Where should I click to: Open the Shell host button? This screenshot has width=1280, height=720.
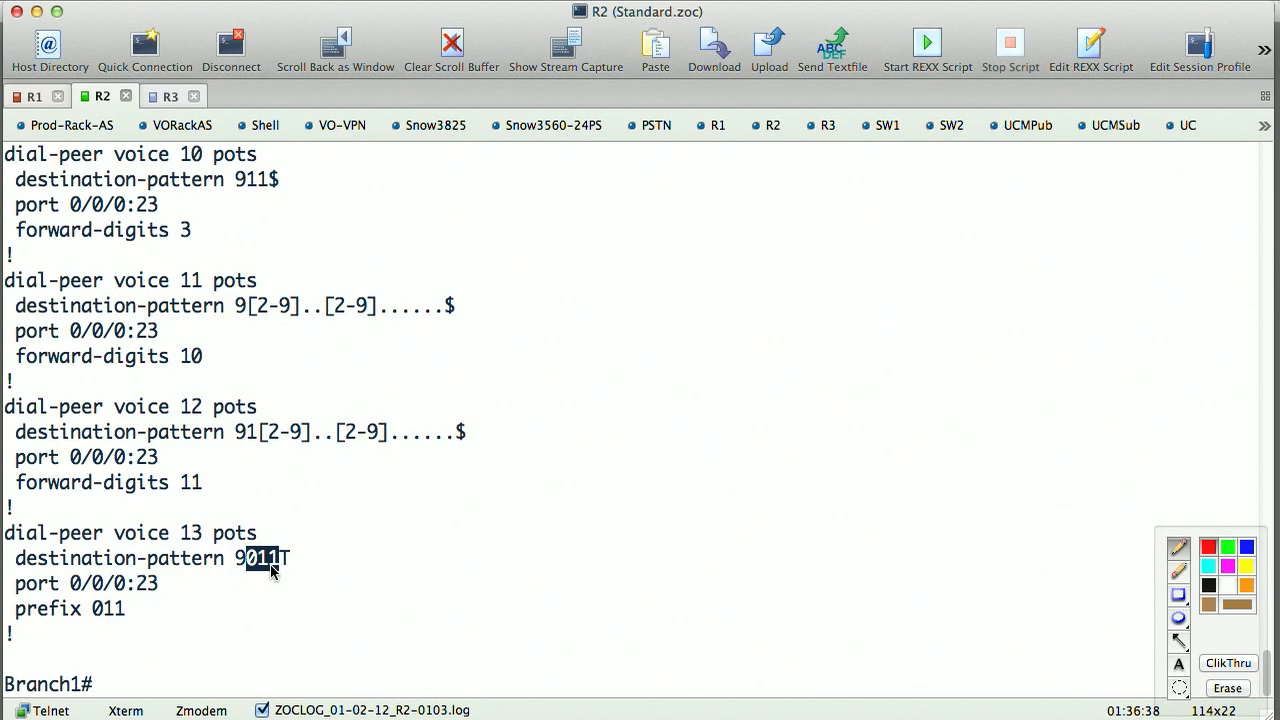pos(258,126)
